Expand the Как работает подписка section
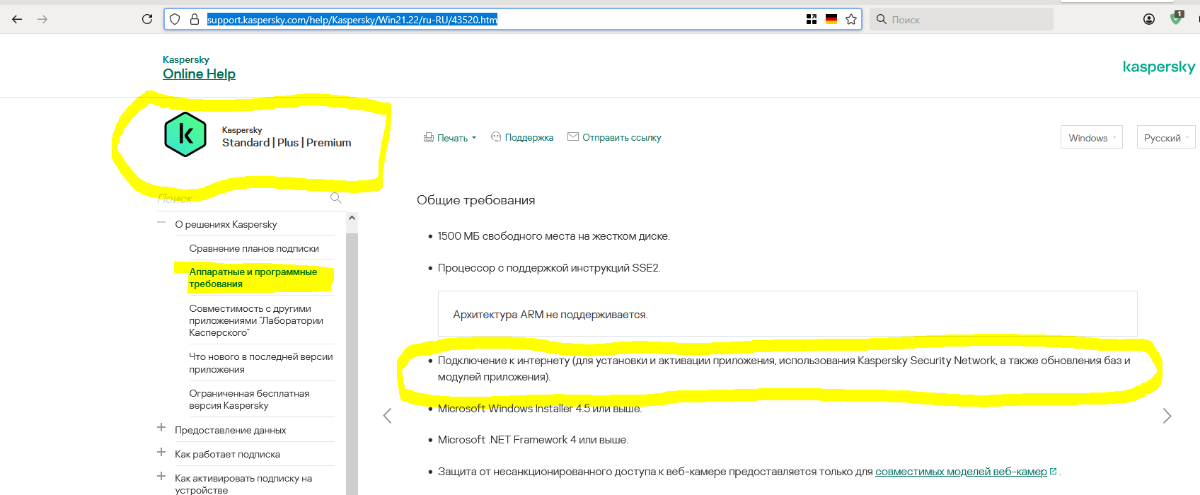The image size is (1200, 495). coord(161,453)
